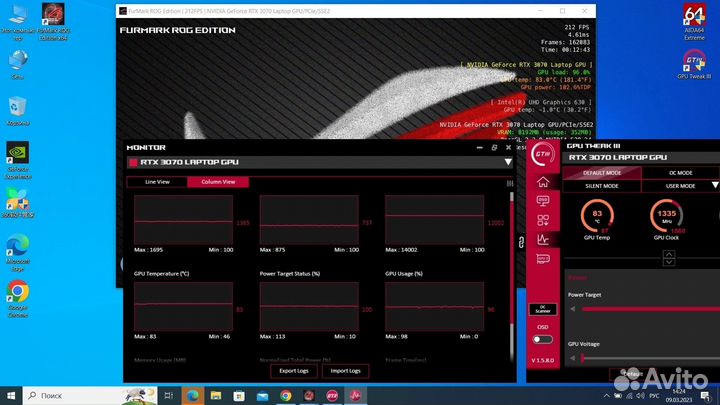The height and width of the screenshot is (405, 720).
Task: Click the Import Logs button
Action: [x=345, y=371]
